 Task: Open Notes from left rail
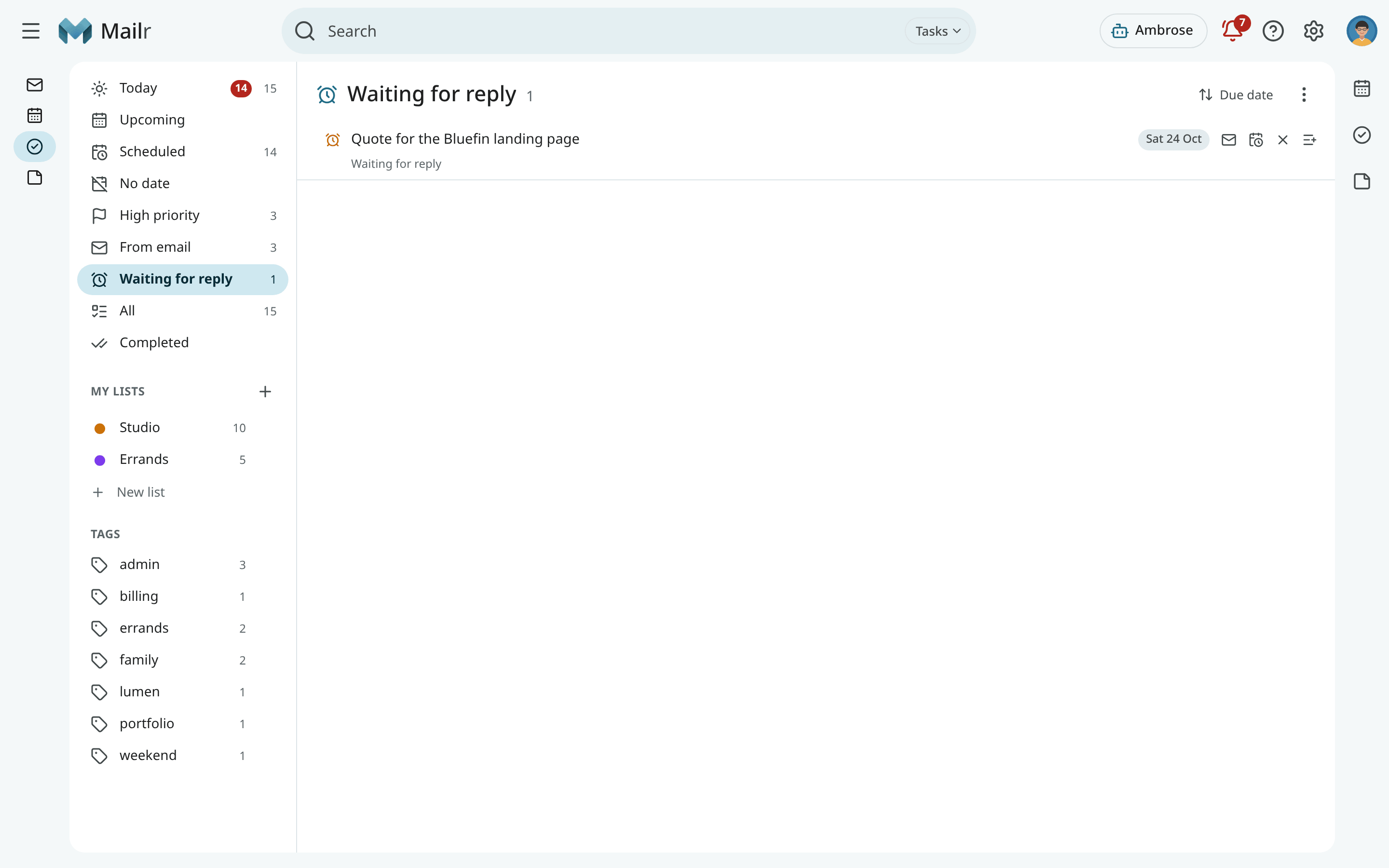[x=34, y=178]
